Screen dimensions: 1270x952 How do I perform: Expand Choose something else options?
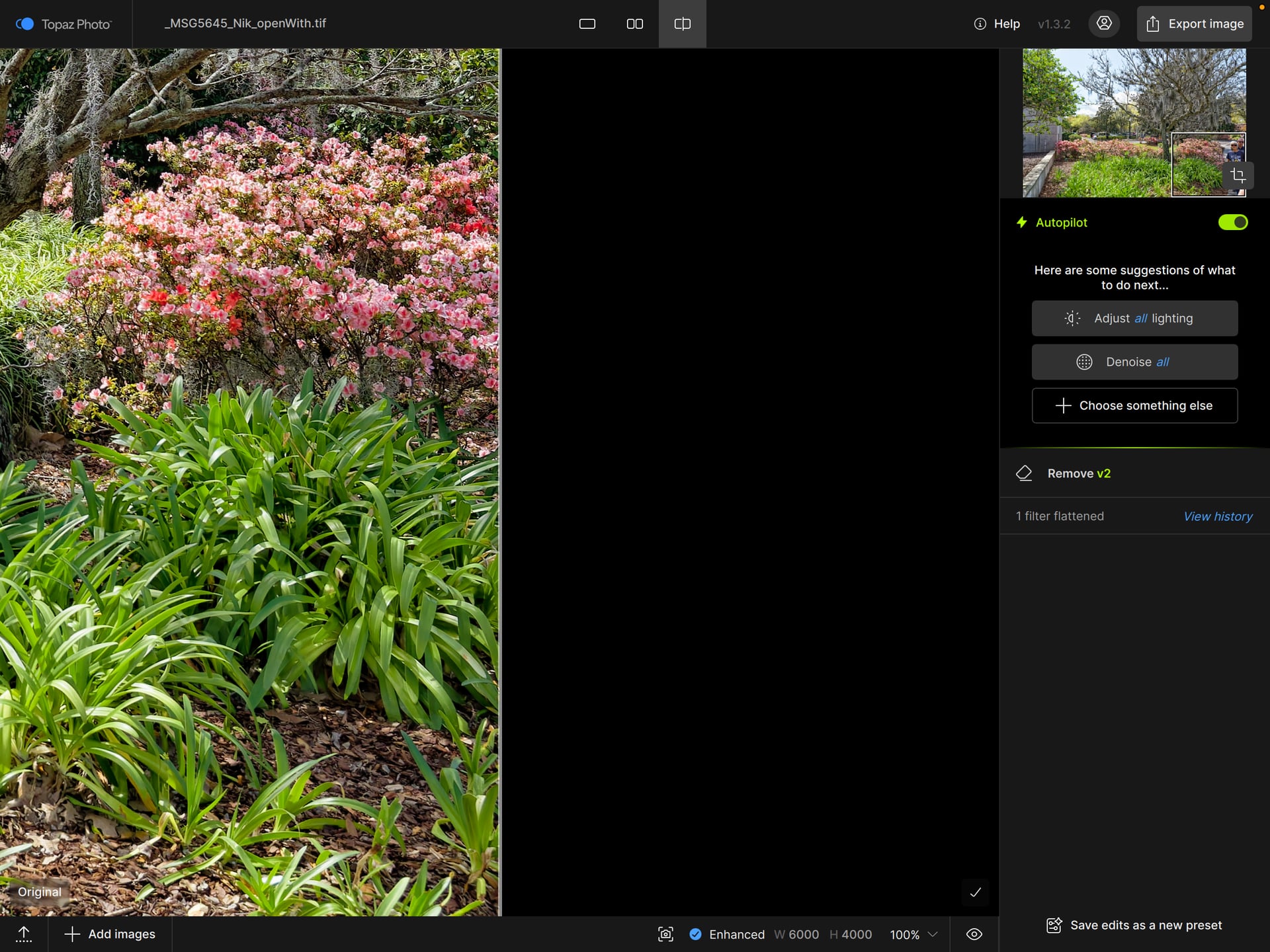[1134, 405]
